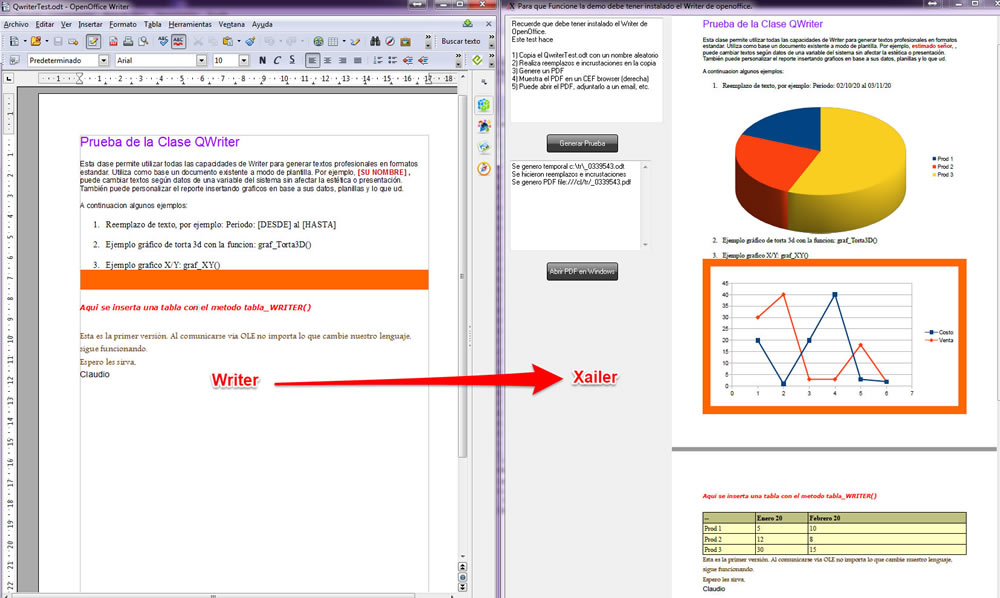The width and height of the screenshot is (1000, 598).
Task: Click the Numbering On/Off list icon
Action: pyautogui.click(x=378, y=60)
